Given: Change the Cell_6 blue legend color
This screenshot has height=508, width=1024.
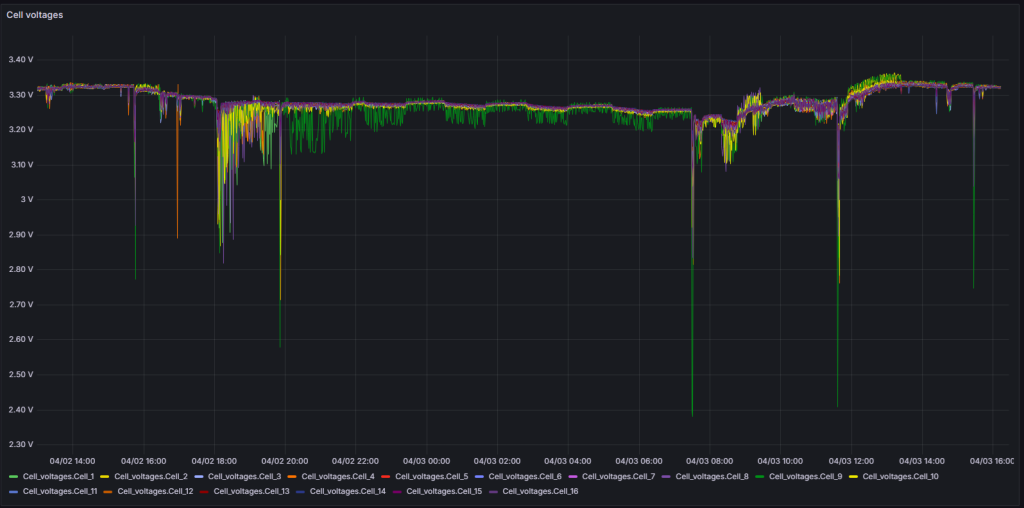Looking at the screenshot, I should [x=481, y=477].
